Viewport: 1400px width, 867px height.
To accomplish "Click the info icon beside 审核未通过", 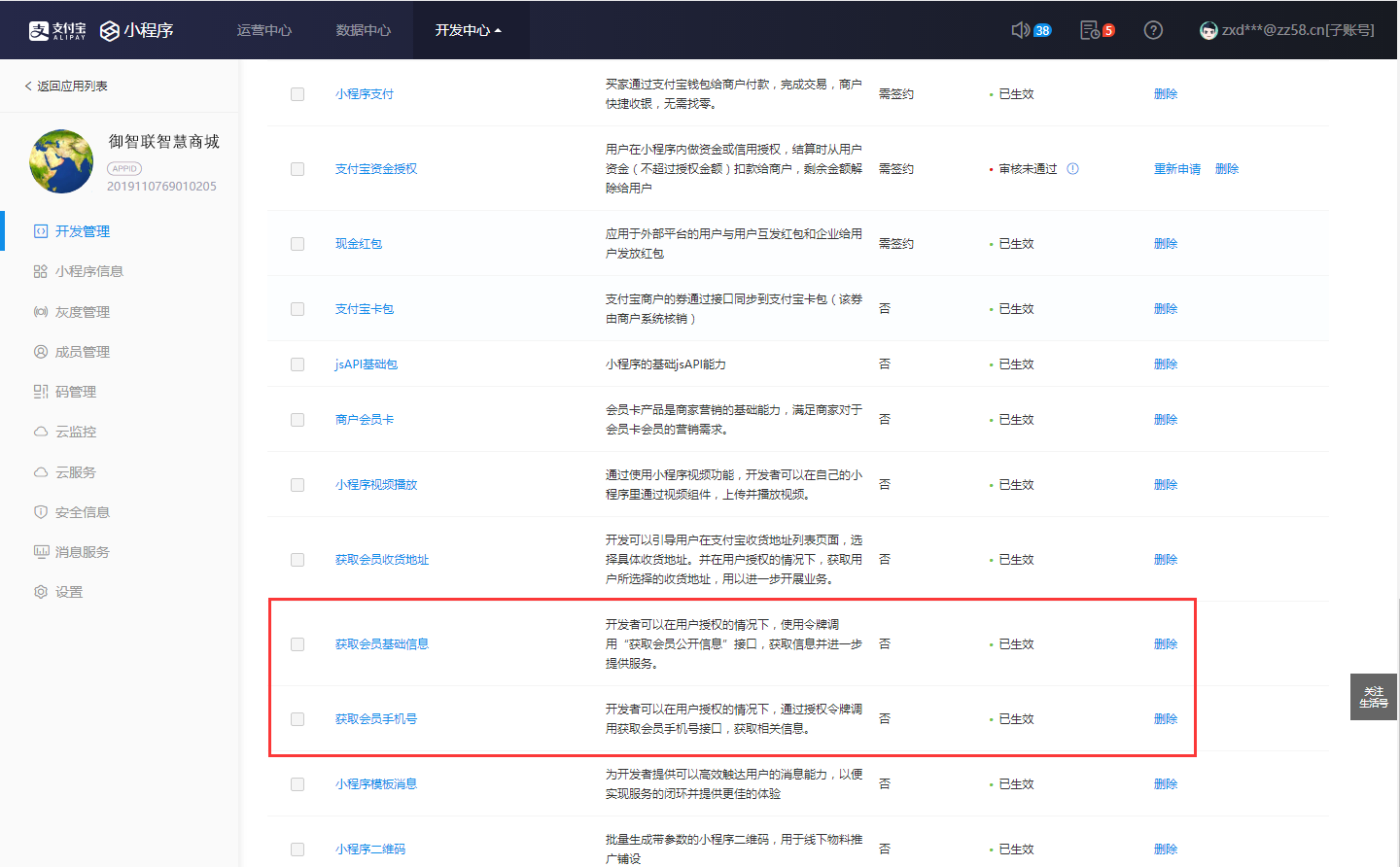I will tap(1072, 169).
